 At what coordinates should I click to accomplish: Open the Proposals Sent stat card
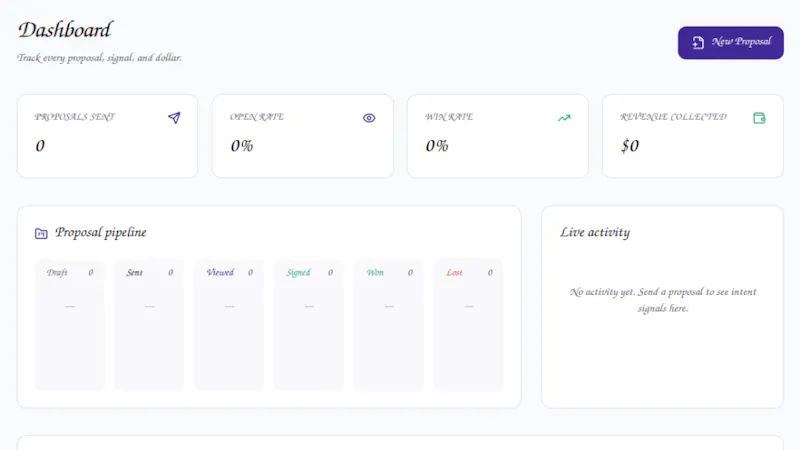tap(108, 136)
